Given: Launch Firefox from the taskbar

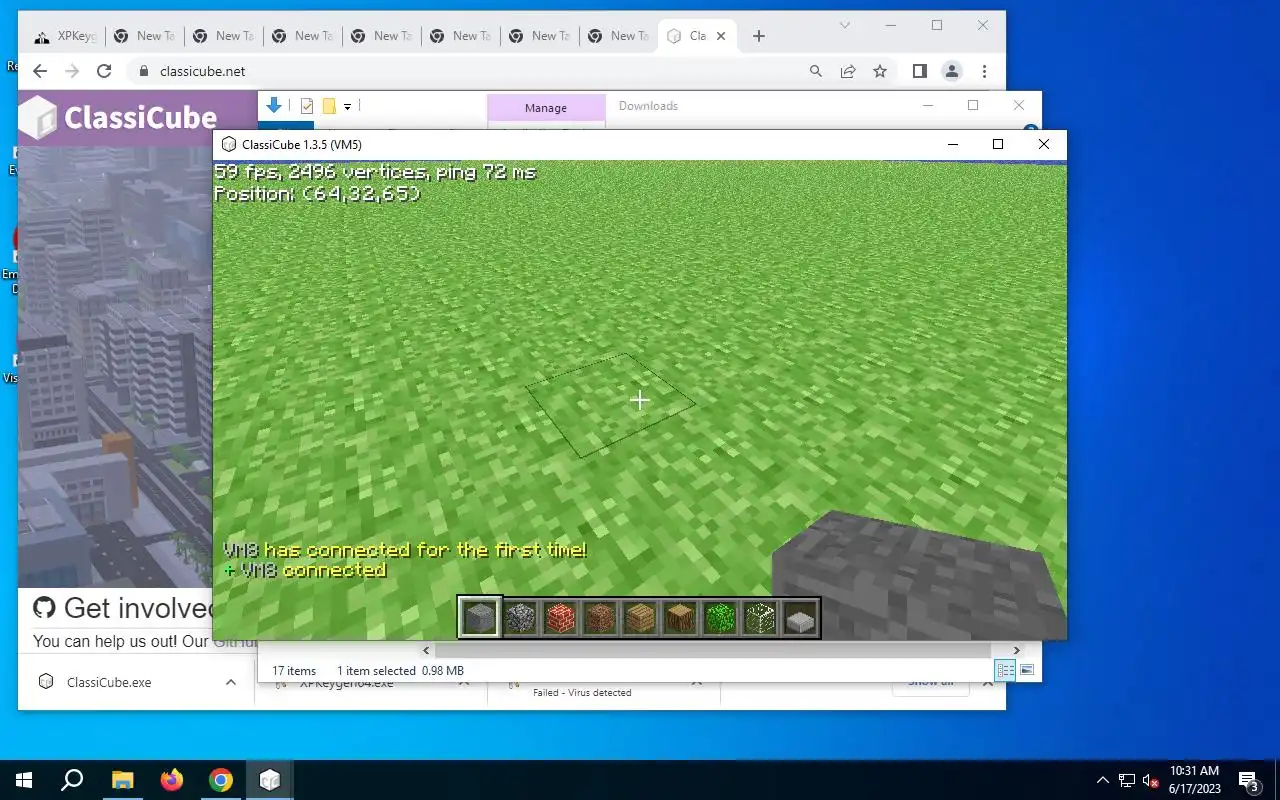Looking at the screenshot, I should coord(172,780).
